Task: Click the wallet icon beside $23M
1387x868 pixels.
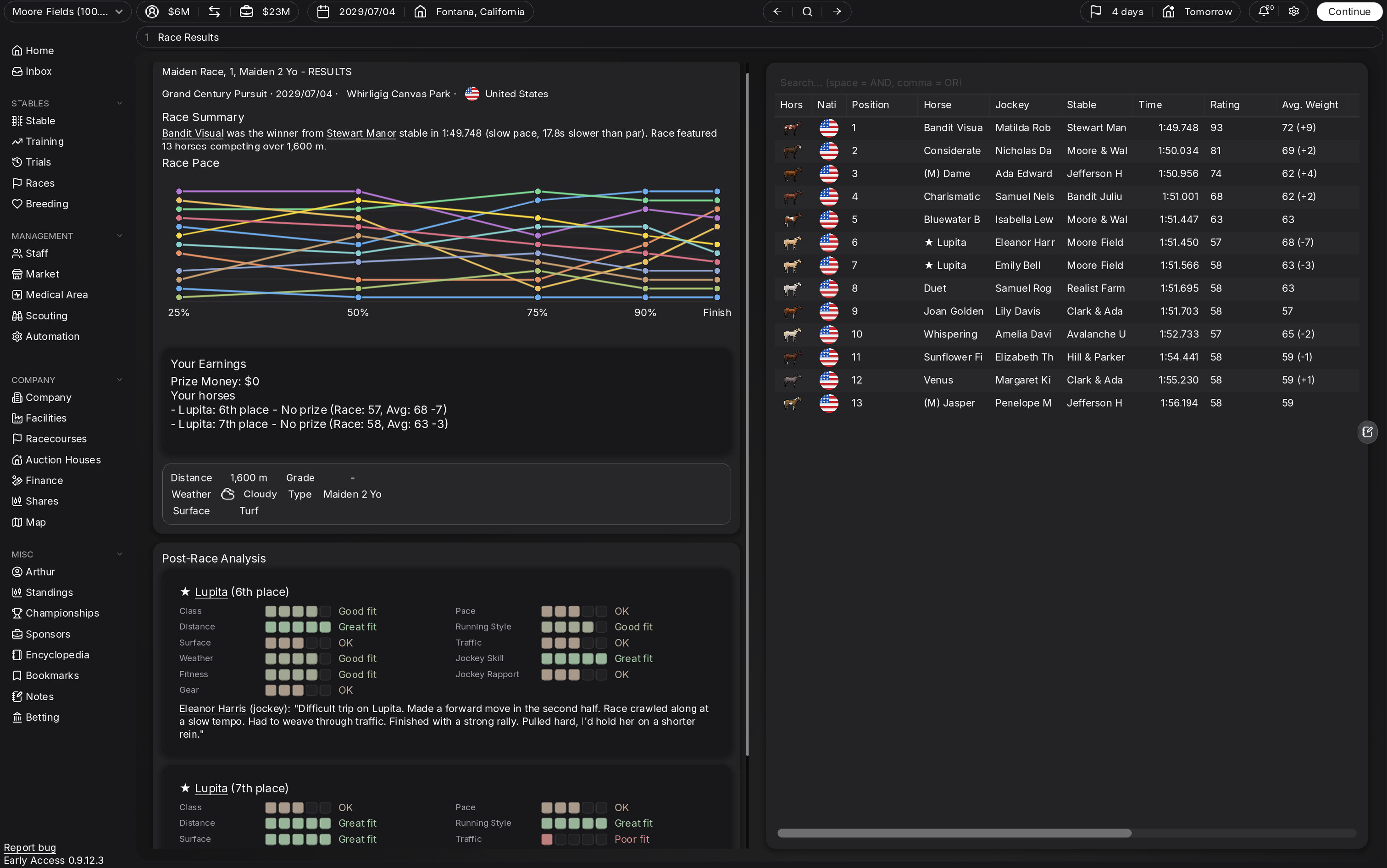Action: pos(246,11)
